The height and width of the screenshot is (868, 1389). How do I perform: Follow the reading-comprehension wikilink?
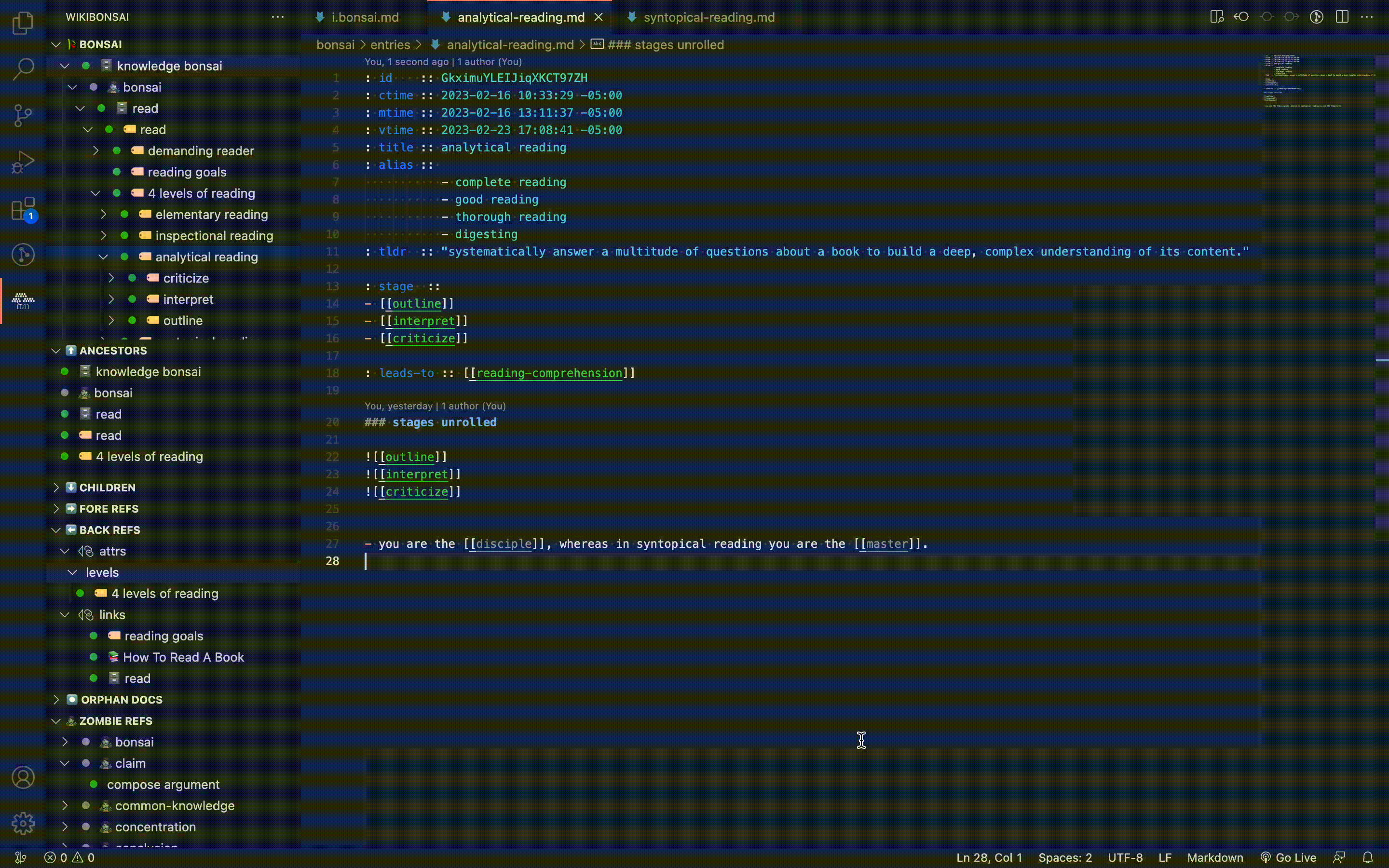tap(549, 373)
